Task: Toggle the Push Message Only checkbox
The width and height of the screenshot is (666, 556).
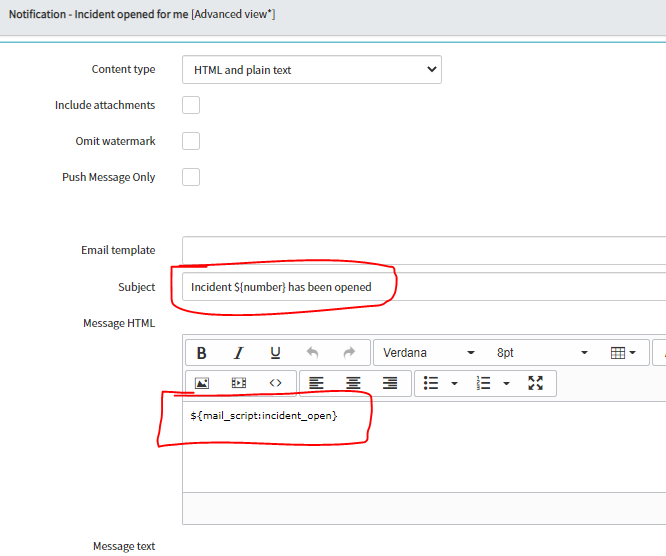Action: [x=191, y=177]
